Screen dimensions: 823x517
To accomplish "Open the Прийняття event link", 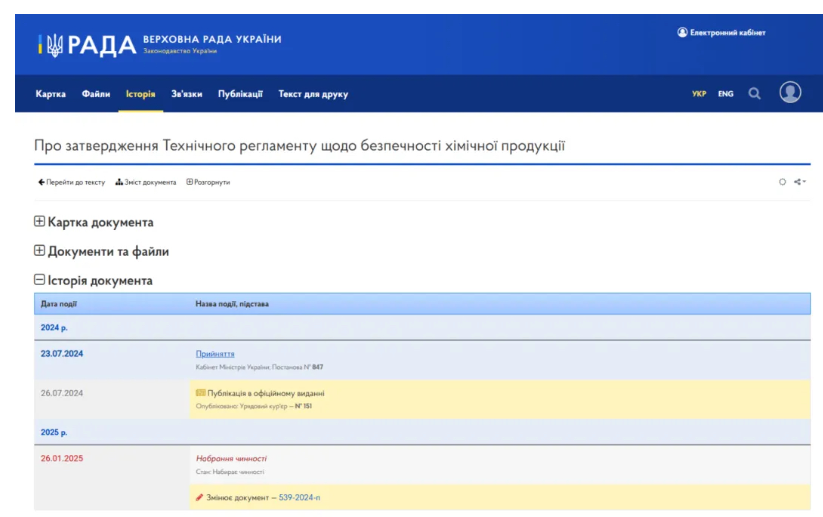I will click(x=215, y=354).
